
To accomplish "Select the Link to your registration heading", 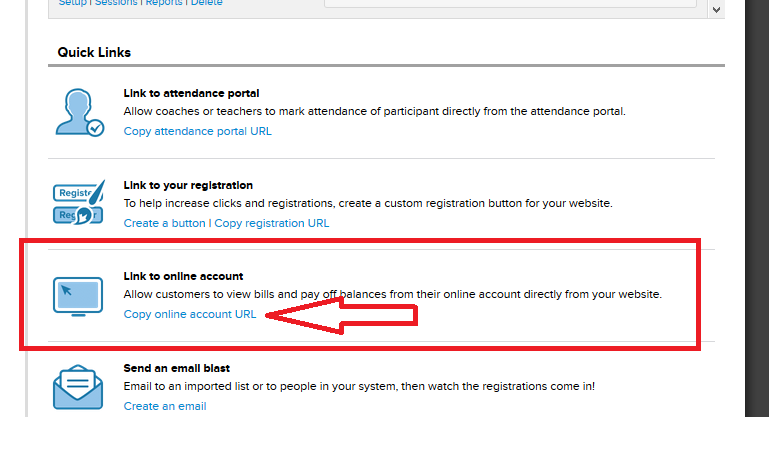I will (188, 185).
